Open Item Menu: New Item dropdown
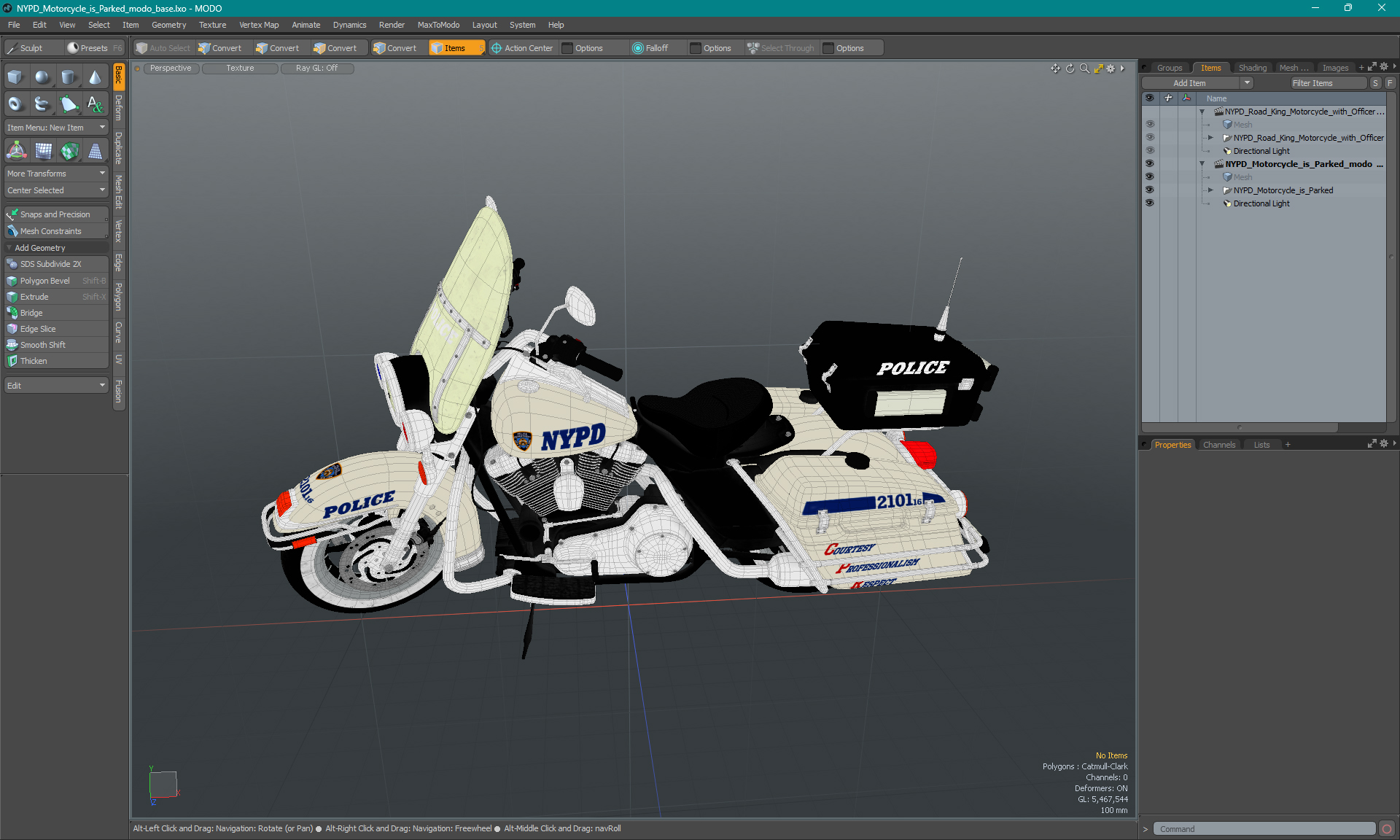 click(56, 128)
